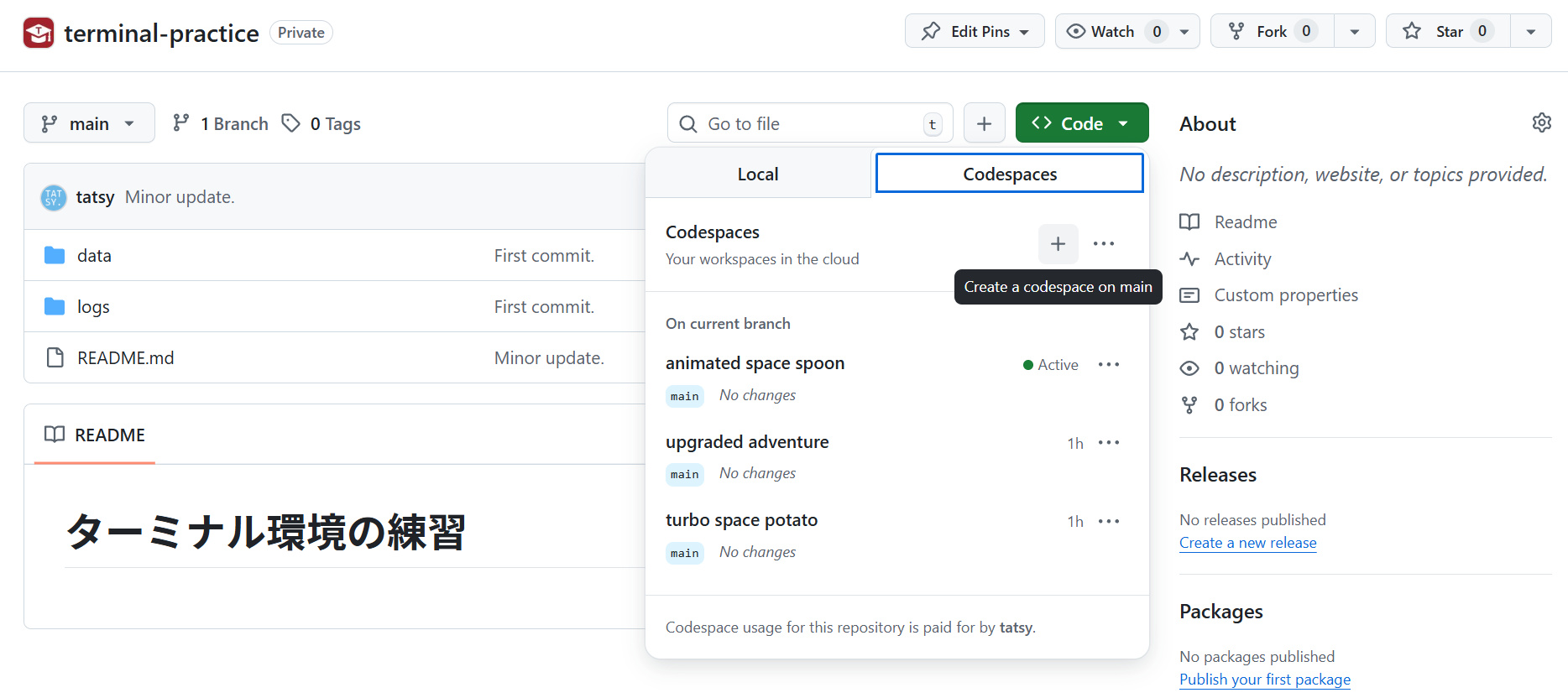Switch to the Local tab

pos(758,174)
